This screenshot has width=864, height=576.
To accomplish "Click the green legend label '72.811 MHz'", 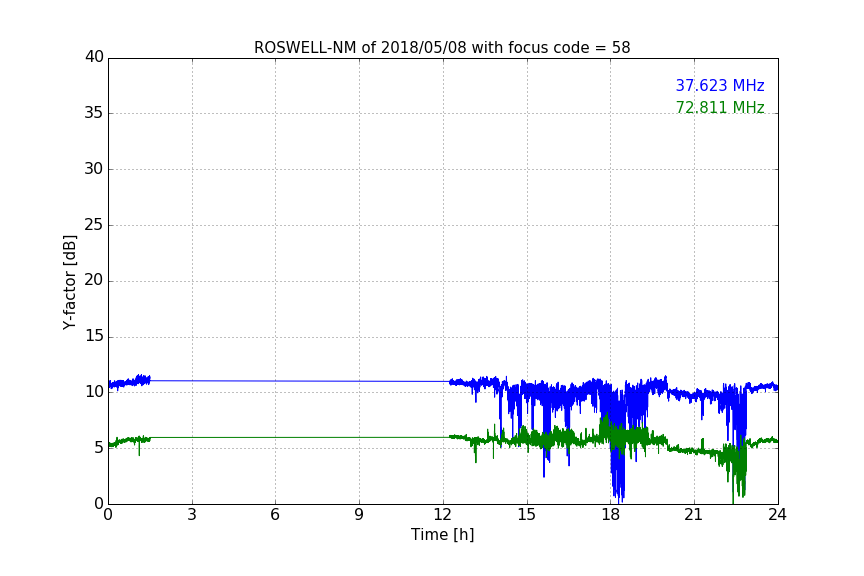I will [x=720, y=107].
